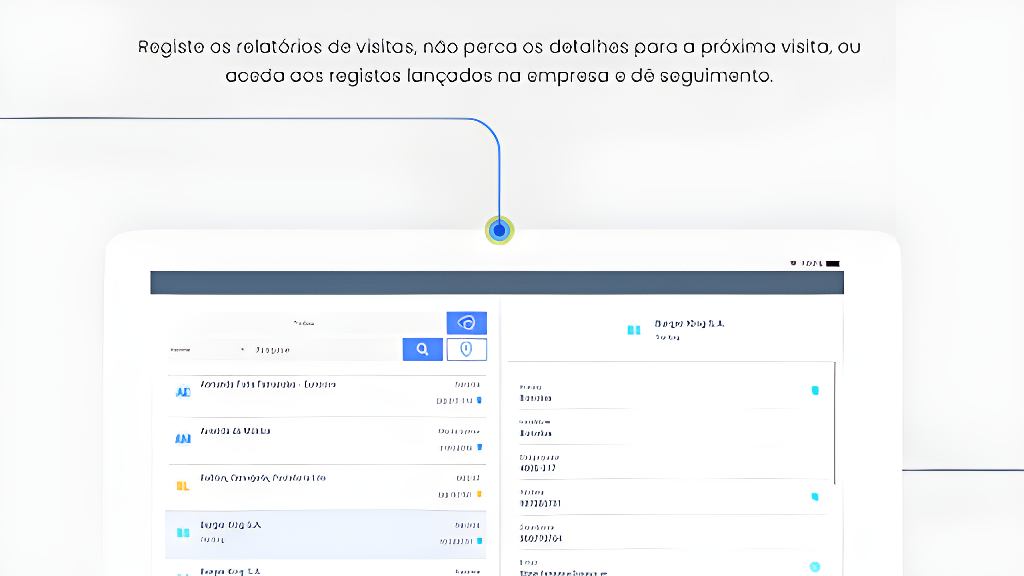Click the name text in the AD avatar row

coord(268,385)
